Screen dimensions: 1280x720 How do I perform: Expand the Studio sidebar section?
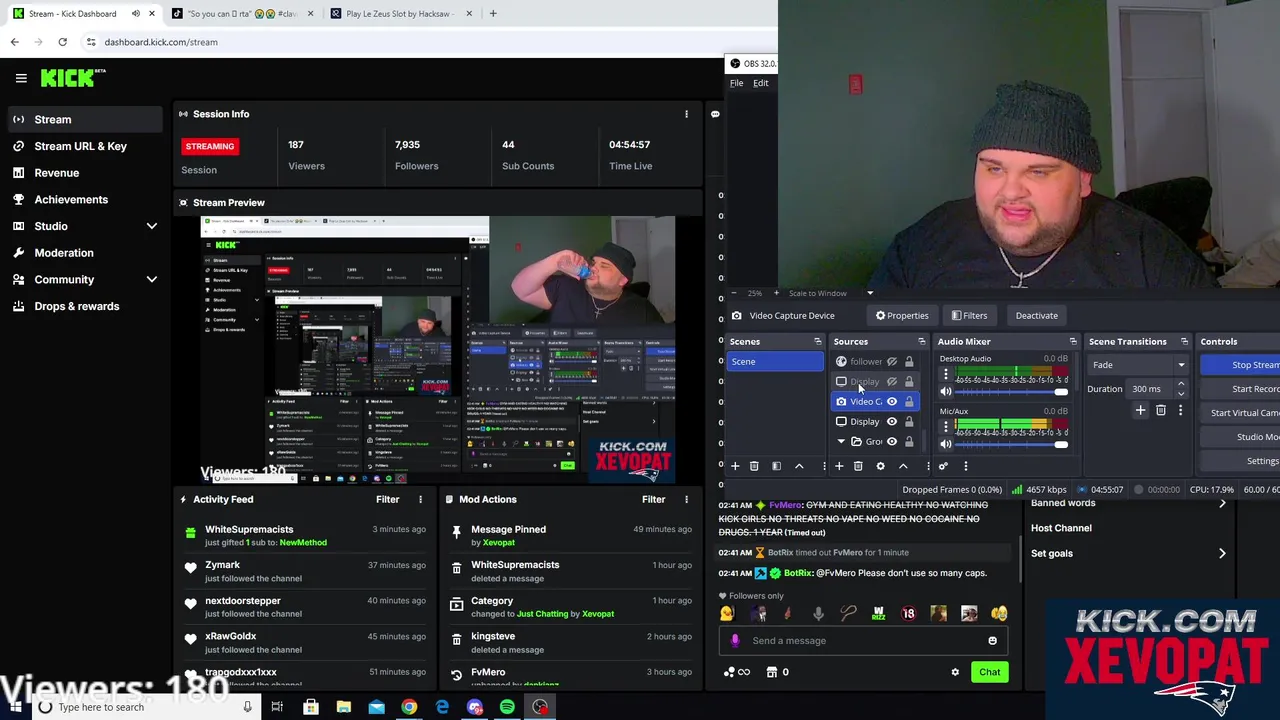[x=152, y=227]
